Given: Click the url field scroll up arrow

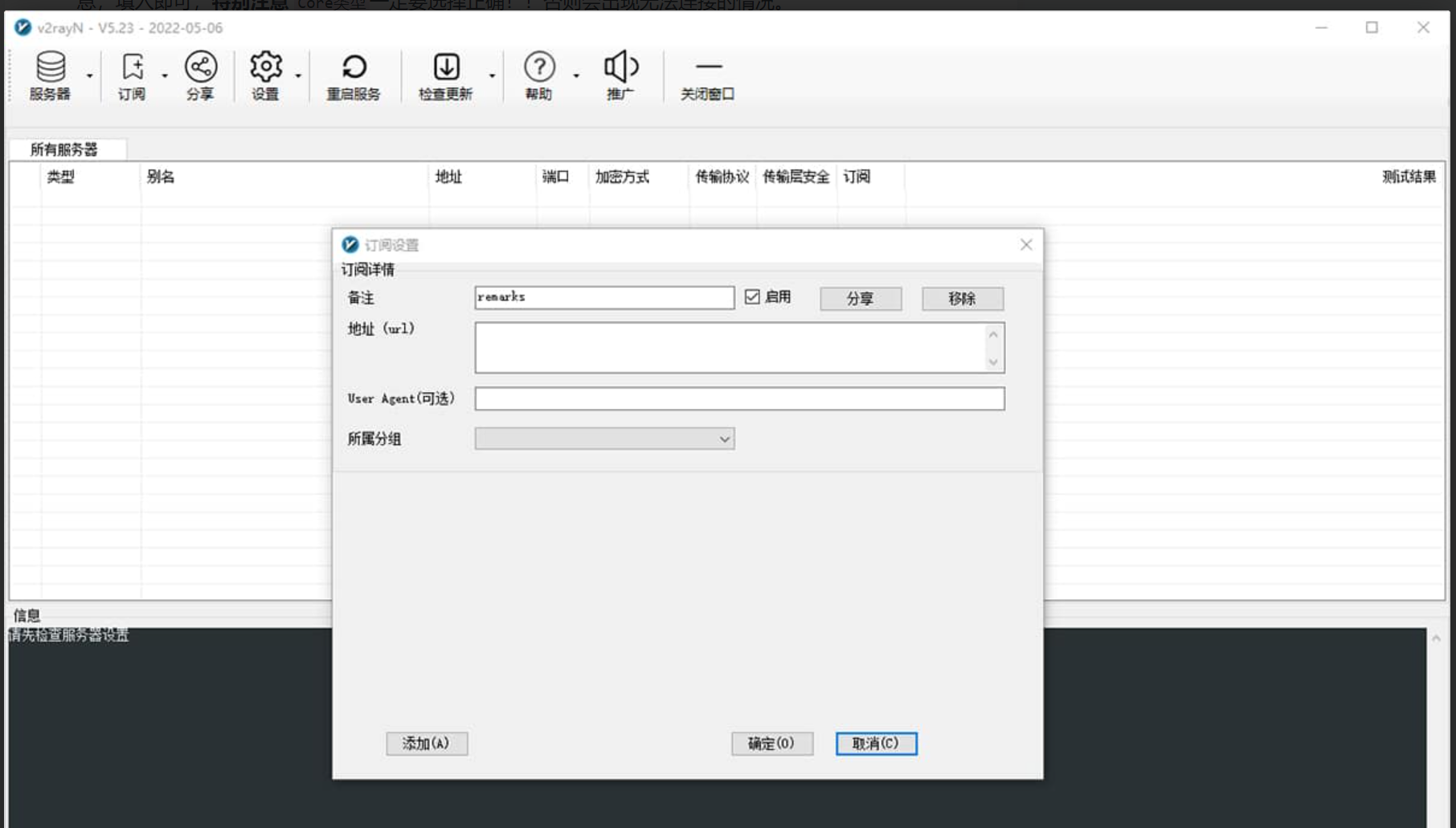Looking at the screenshot, I should coord(993,335).
